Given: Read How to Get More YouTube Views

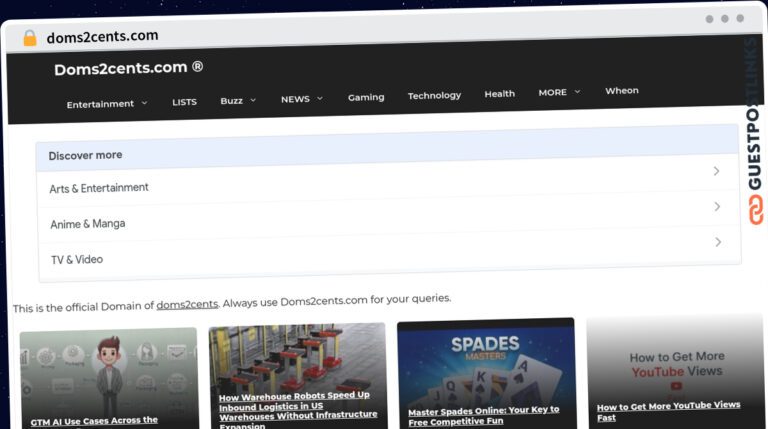Looking at the screenshot, I should (669, 411).
